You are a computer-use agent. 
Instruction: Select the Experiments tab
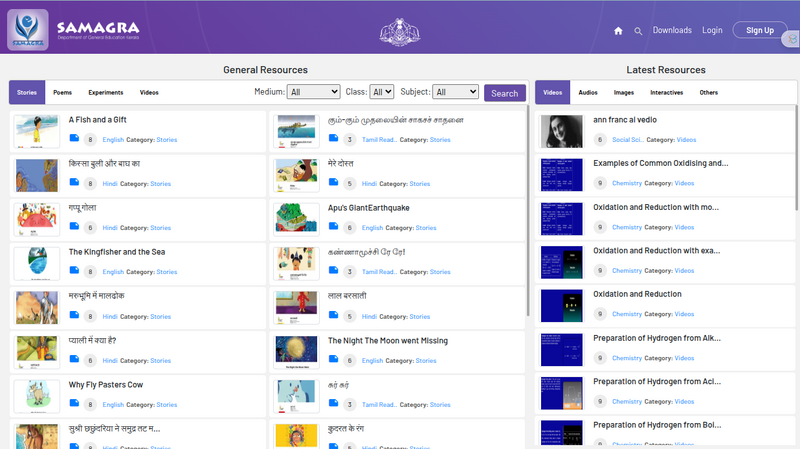click(x=105, y=93)
